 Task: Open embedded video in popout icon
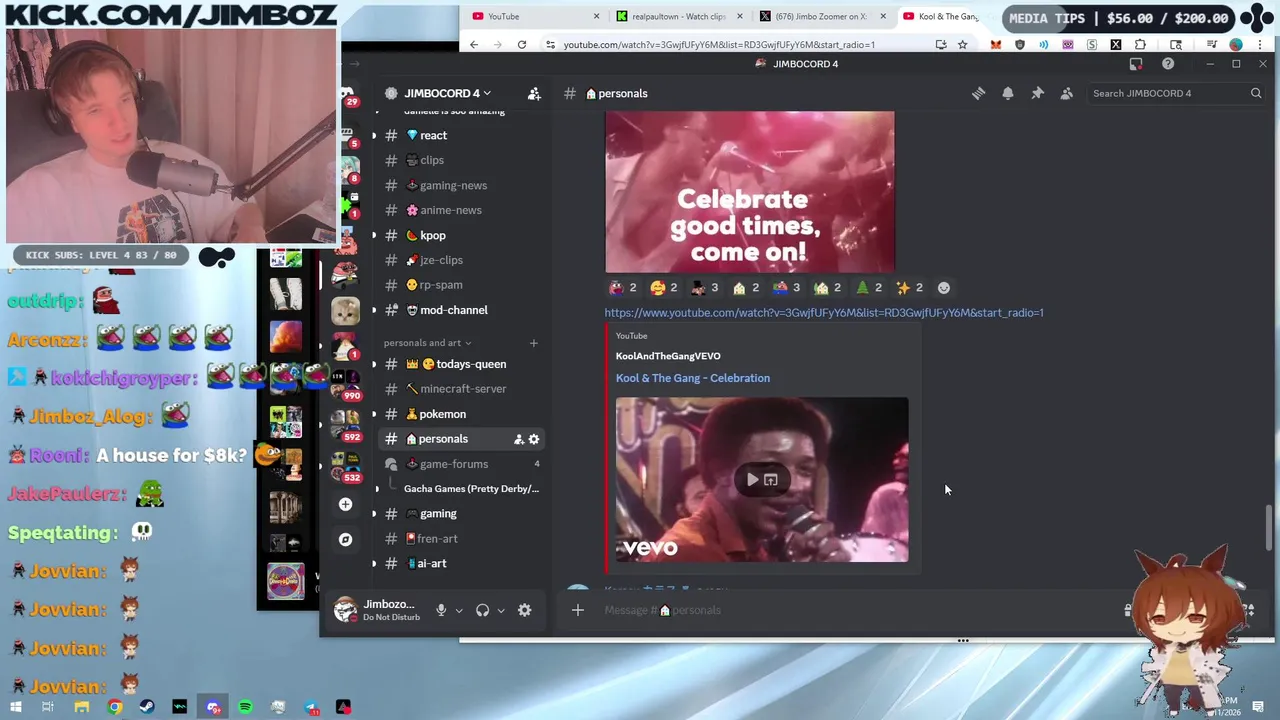click(771, 480)
